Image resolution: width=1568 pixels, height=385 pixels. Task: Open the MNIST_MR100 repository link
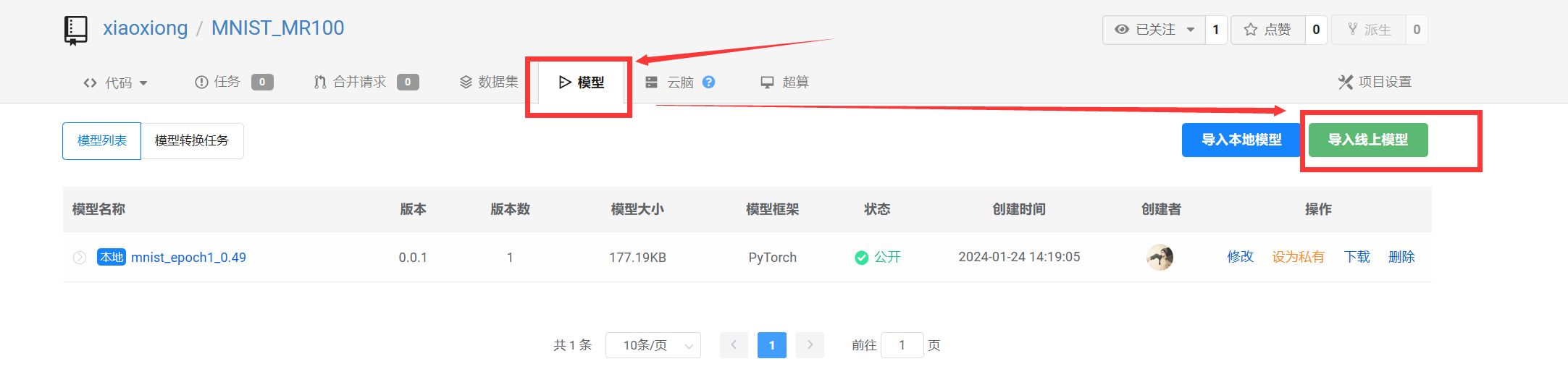[277, 28]
